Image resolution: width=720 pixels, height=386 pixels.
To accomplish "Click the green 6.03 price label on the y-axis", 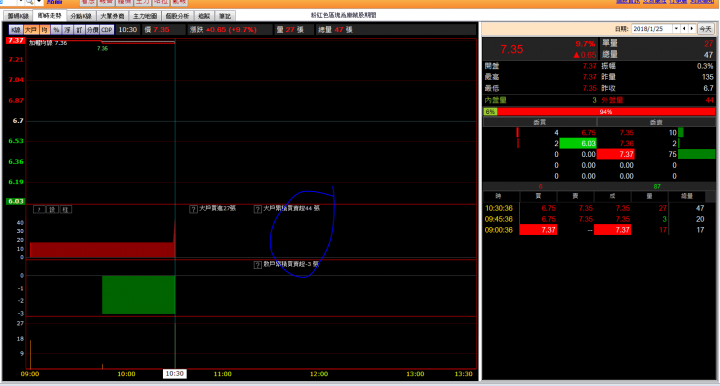I will pyautogui.click(x=16, y=201).
